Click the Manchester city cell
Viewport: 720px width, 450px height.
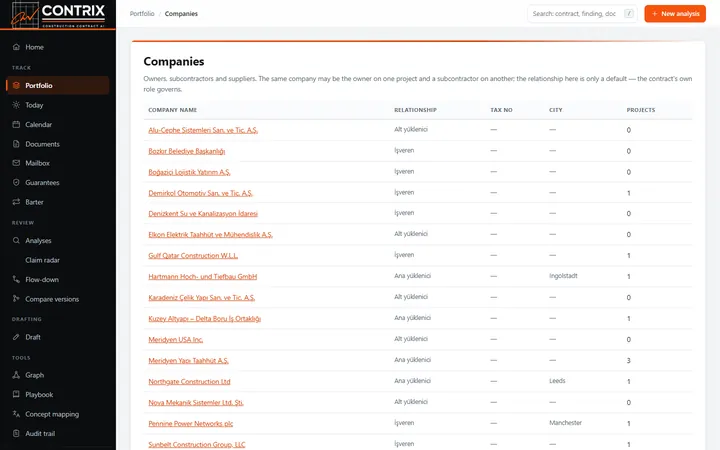coord(565,423)
